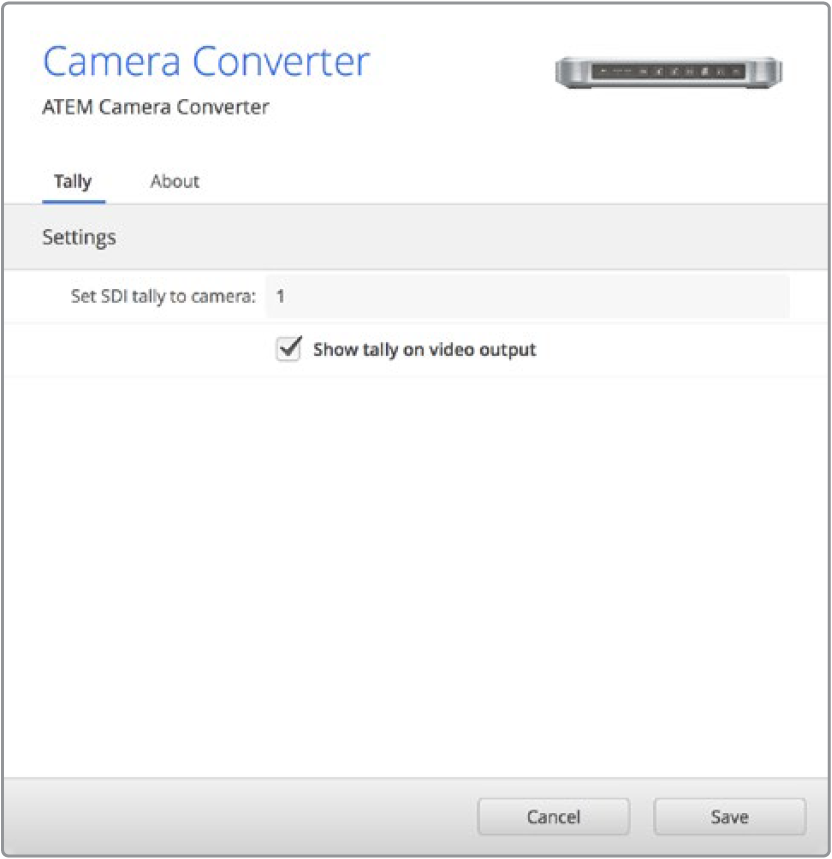Click the 'Show tally on video output' label
This screenshot has width=832, height=859.
point(424,350)
